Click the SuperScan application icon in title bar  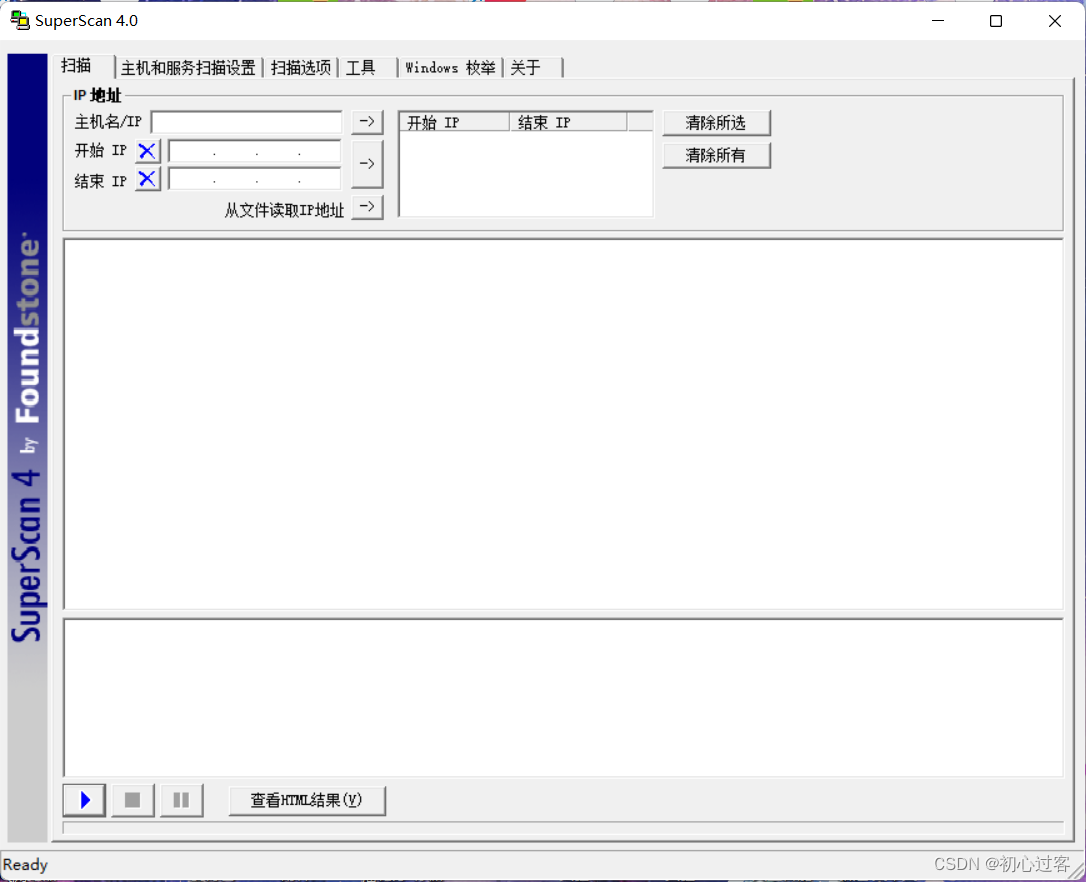click(20, 20)
